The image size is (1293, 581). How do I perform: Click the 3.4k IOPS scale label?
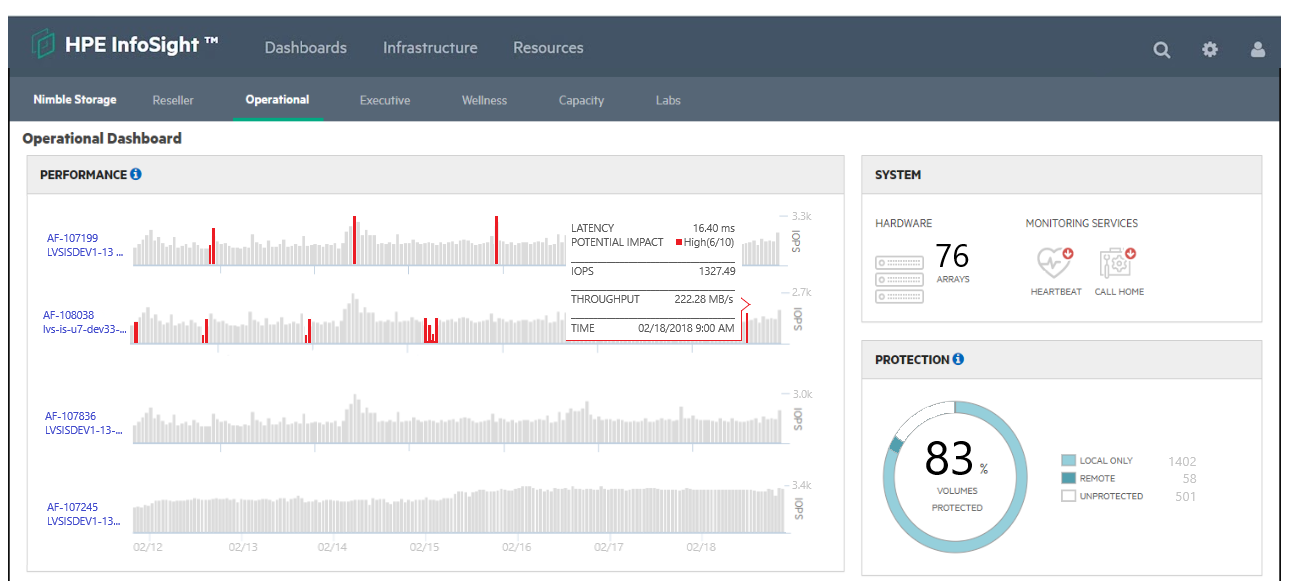[x=801, y=485]
